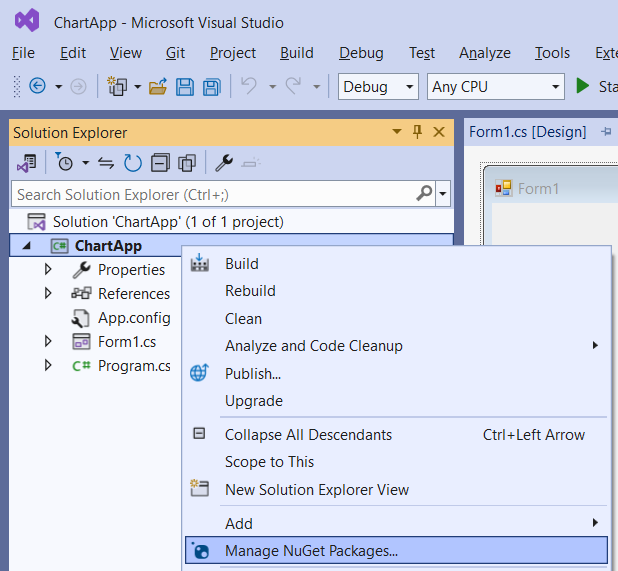
Task: Choose Manage NuGet Packages...
Action: pos(396,551)
